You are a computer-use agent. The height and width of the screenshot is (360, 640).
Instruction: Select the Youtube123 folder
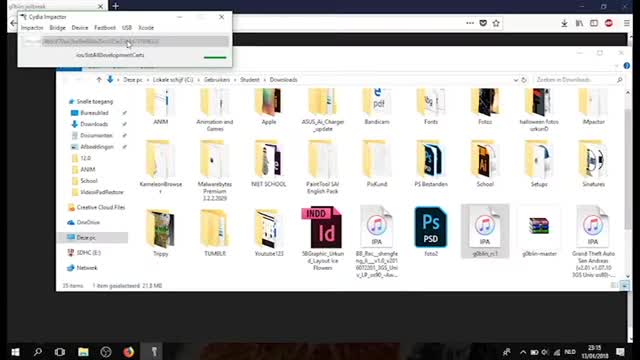click(269, 232)
